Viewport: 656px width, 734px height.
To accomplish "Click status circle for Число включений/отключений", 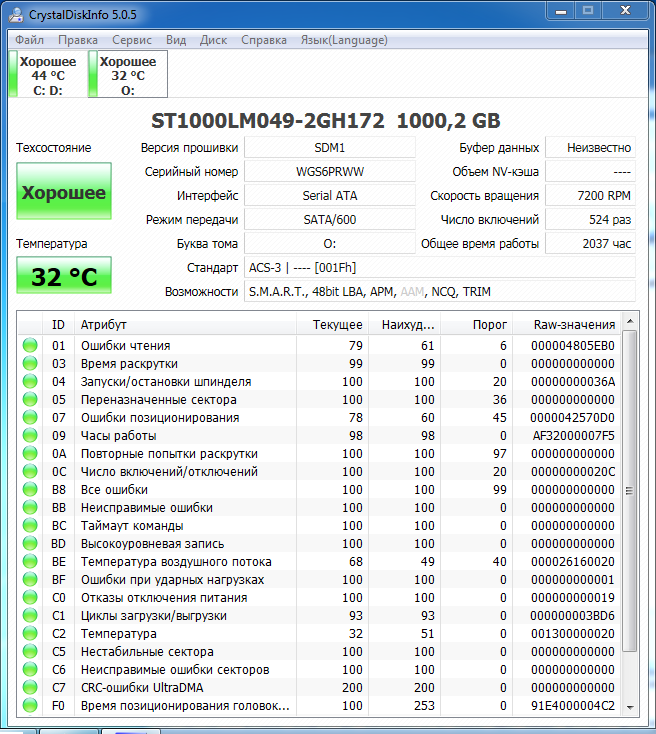I will [x=30, y=471].
